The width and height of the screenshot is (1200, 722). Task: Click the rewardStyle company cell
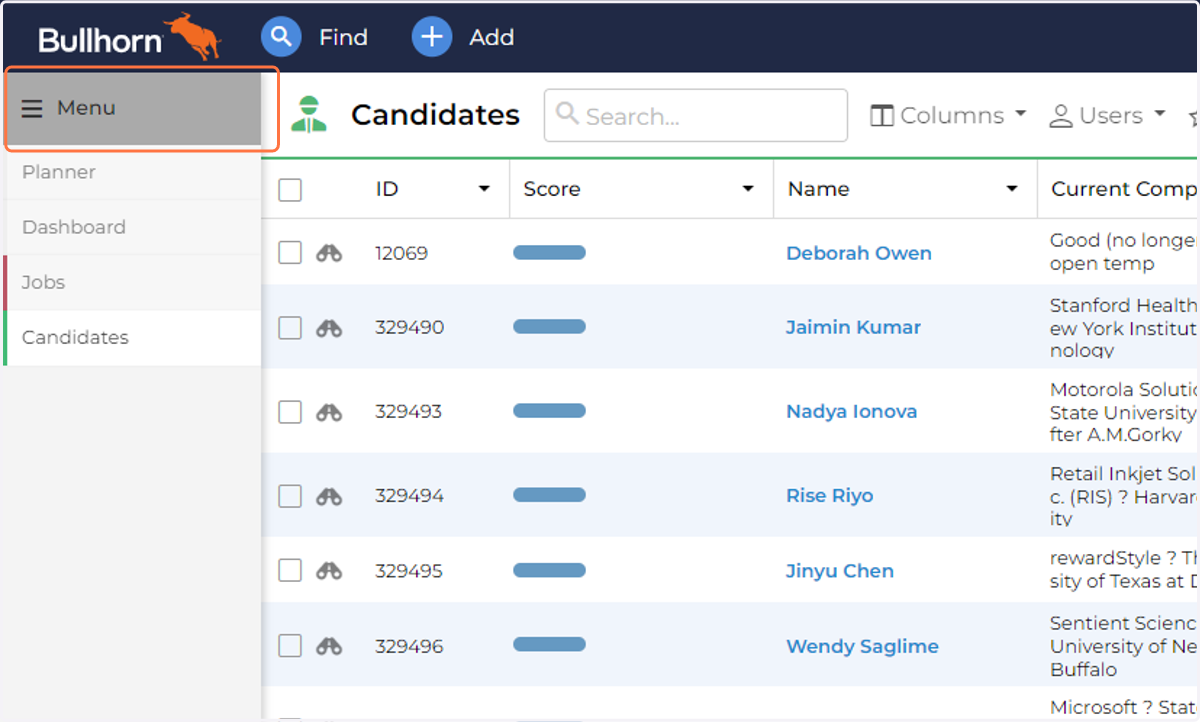click(1123, 570)
